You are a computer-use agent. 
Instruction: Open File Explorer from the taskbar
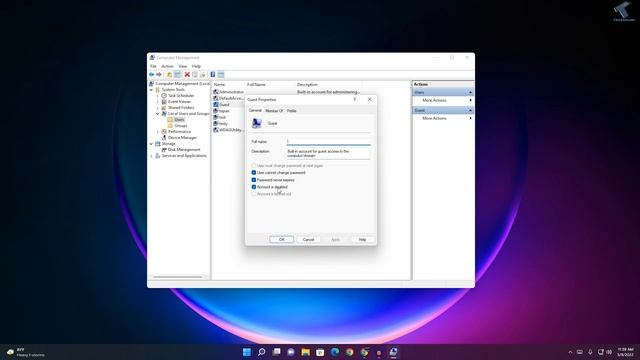point(305,352)
